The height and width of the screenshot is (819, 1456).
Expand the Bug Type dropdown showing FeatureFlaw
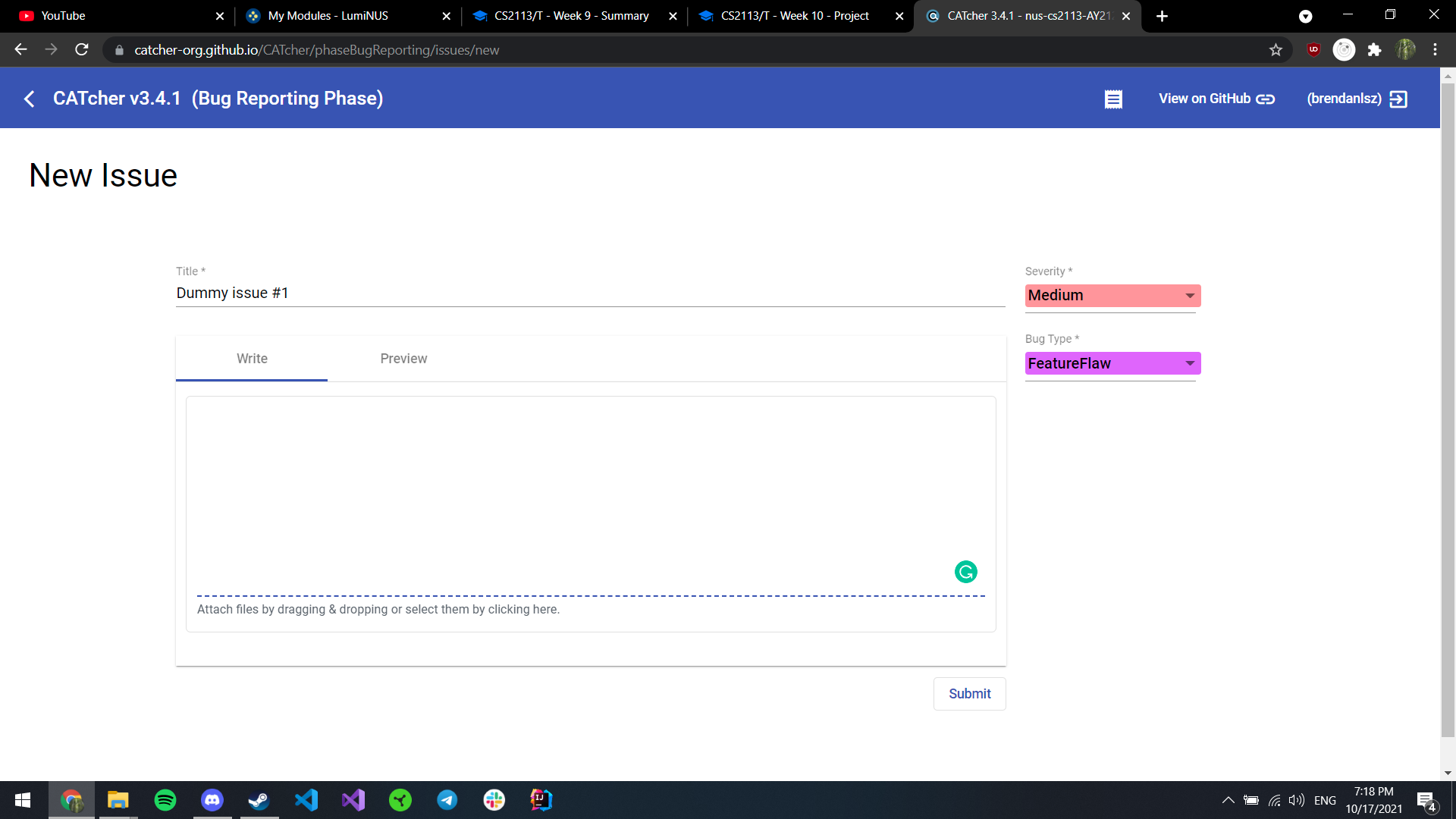(x=1112, y=363)
